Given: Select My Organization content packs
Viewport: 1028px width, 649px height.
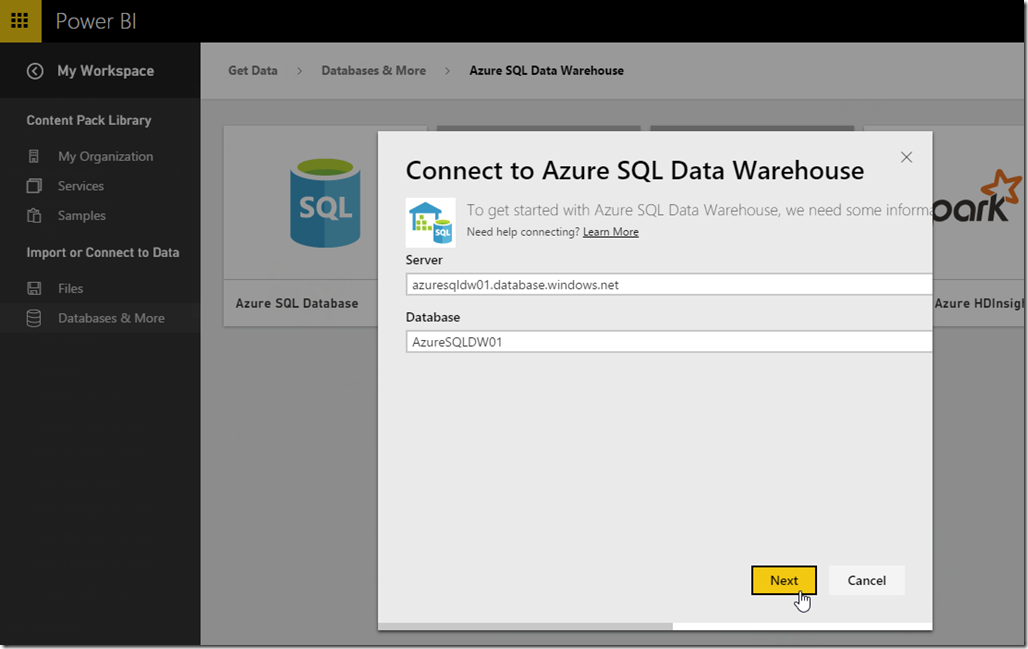Looking at the screenshot, I should (x=106, y=157).
